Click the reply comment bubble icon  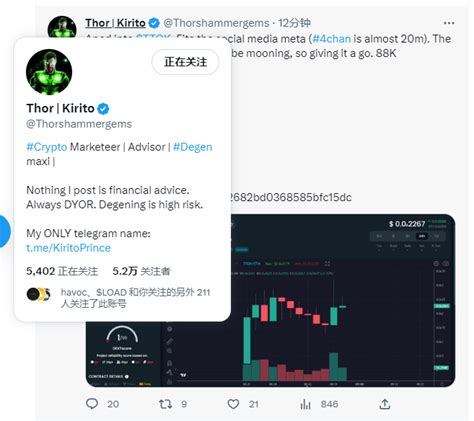coord(92,404)
